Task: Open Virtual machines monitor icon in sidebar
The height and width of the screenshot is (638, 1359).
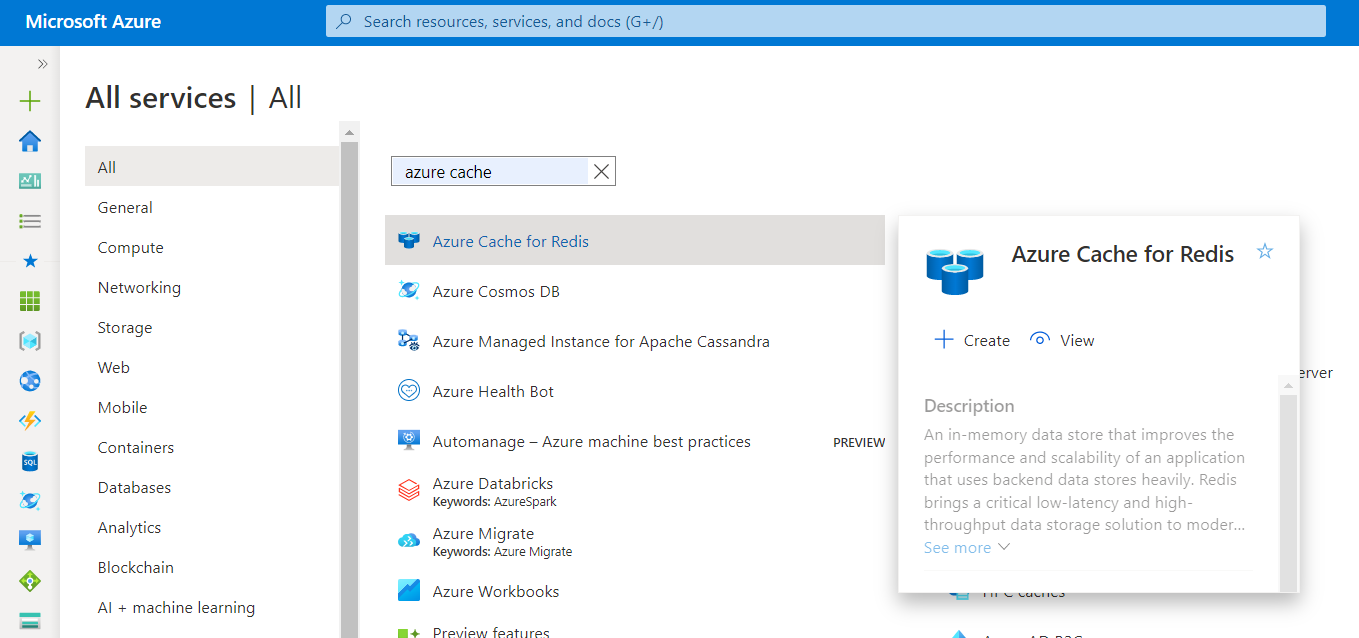Action: click(30, 540)
